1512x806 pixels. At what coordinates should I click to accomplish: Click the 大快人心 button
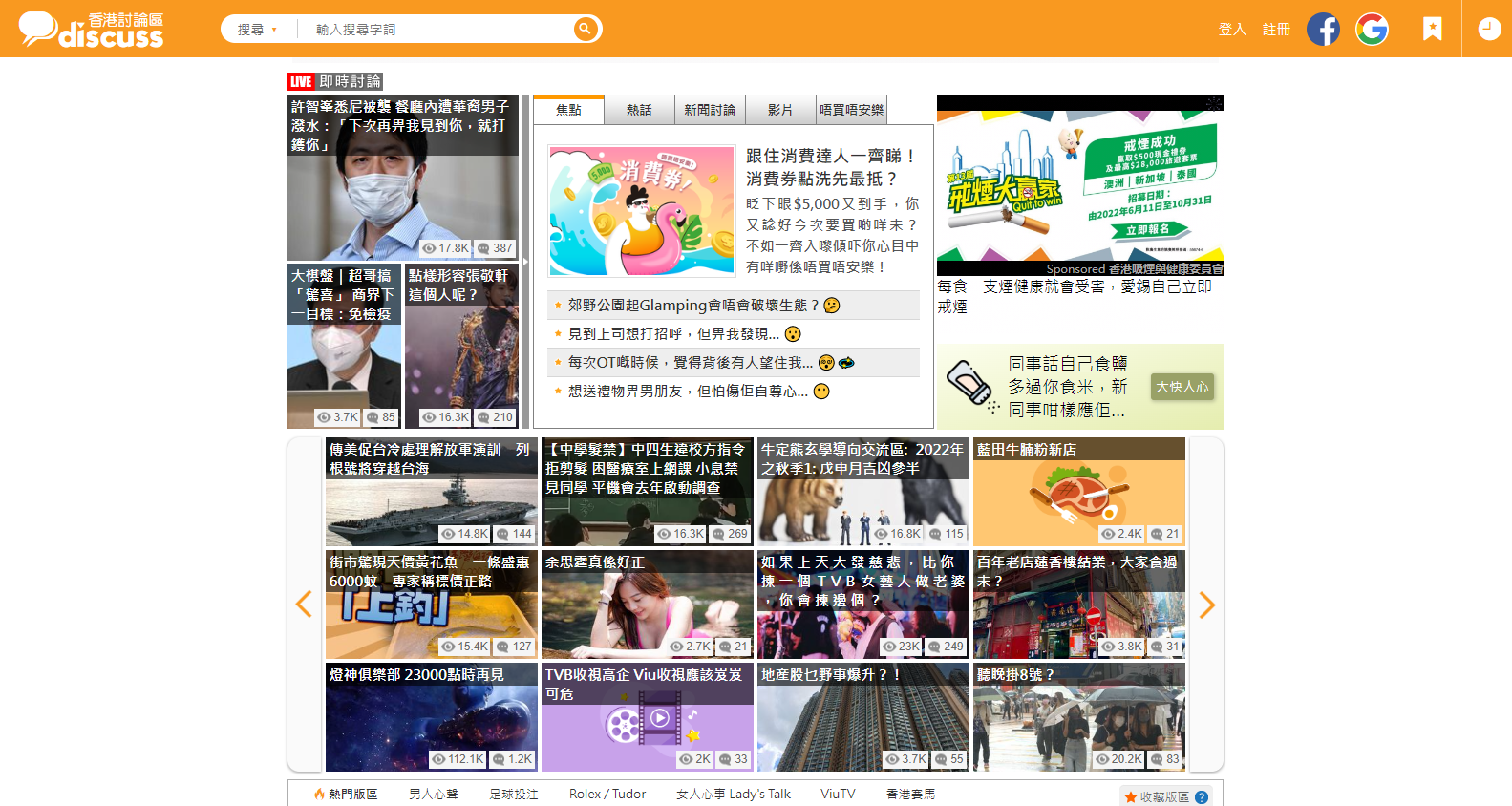1182,387
